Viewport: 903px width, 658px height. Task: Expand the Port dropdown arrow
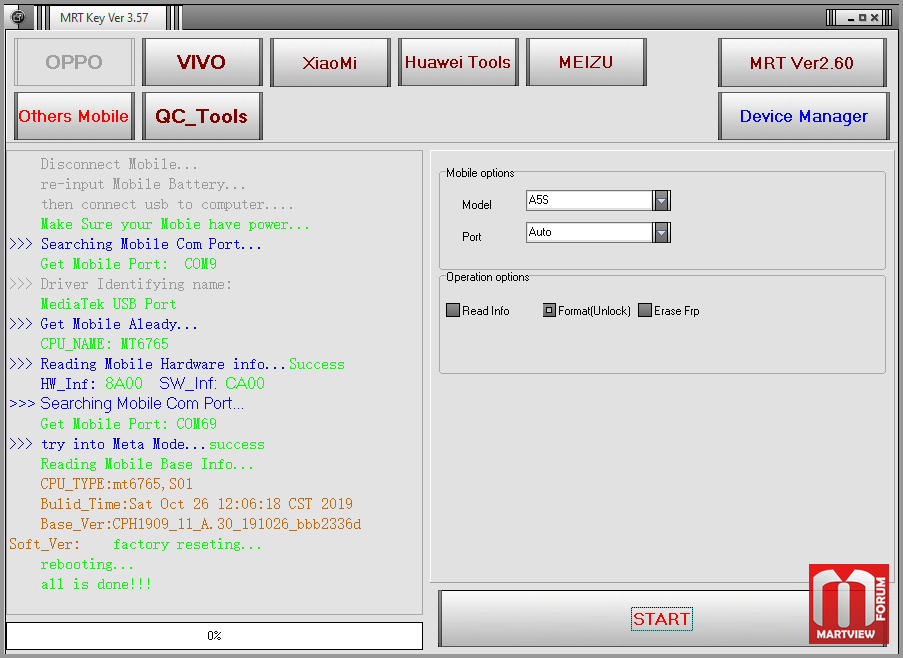click(662, 233)
